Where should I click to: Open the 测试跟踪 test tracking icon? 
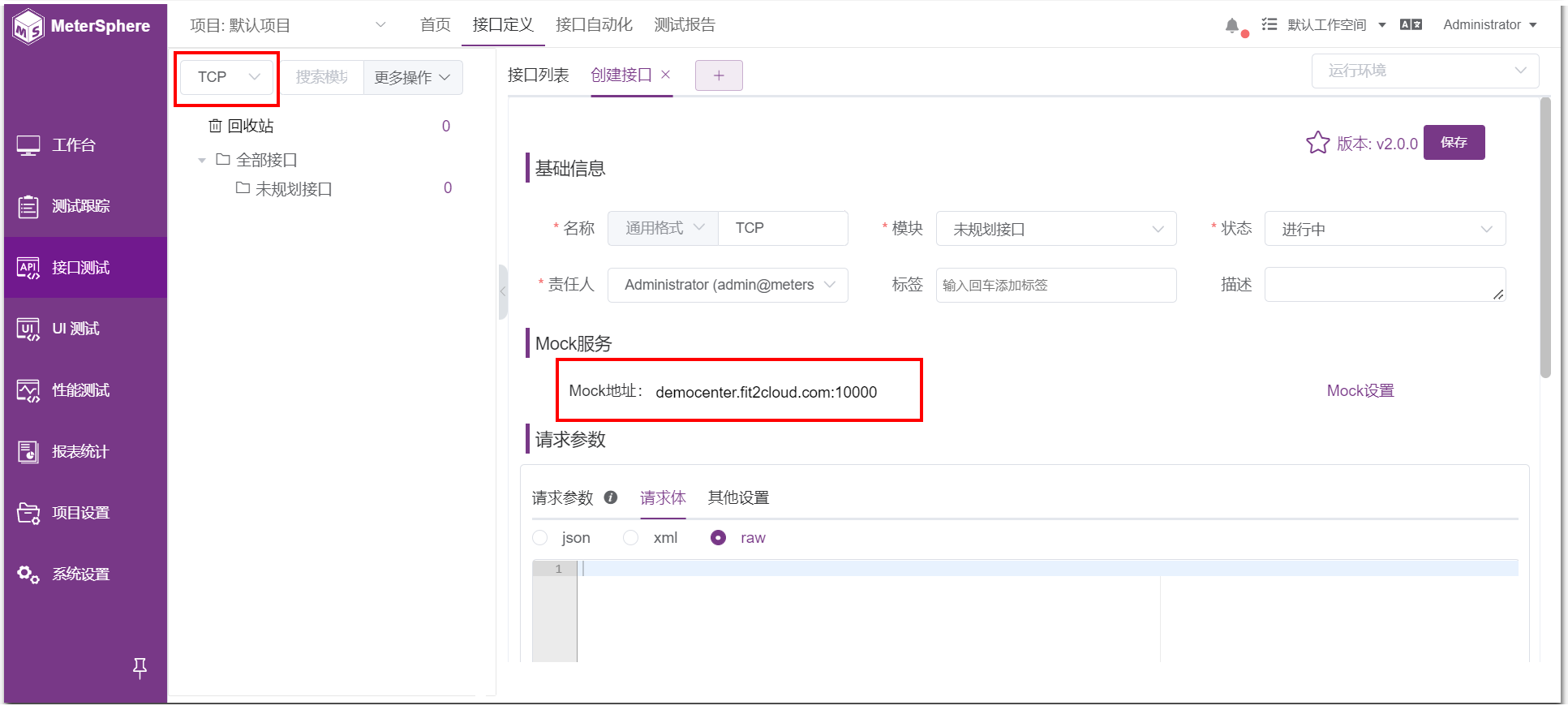(28, 207)
